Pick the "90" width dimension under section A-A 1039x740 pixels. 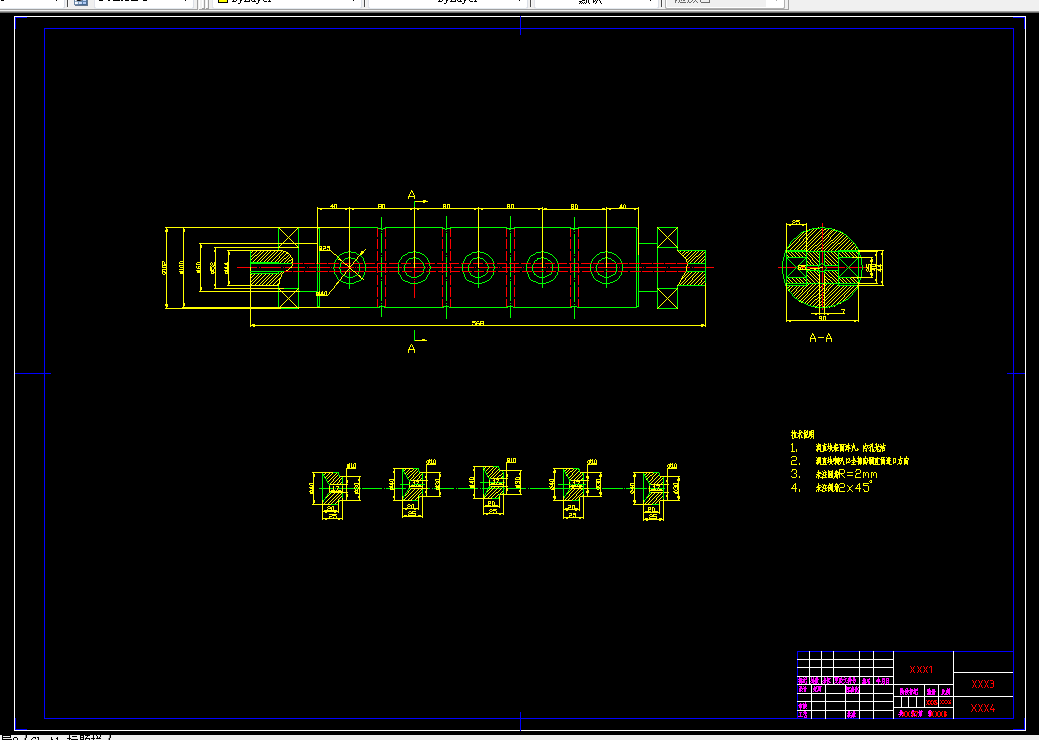(x=822, y=319)
